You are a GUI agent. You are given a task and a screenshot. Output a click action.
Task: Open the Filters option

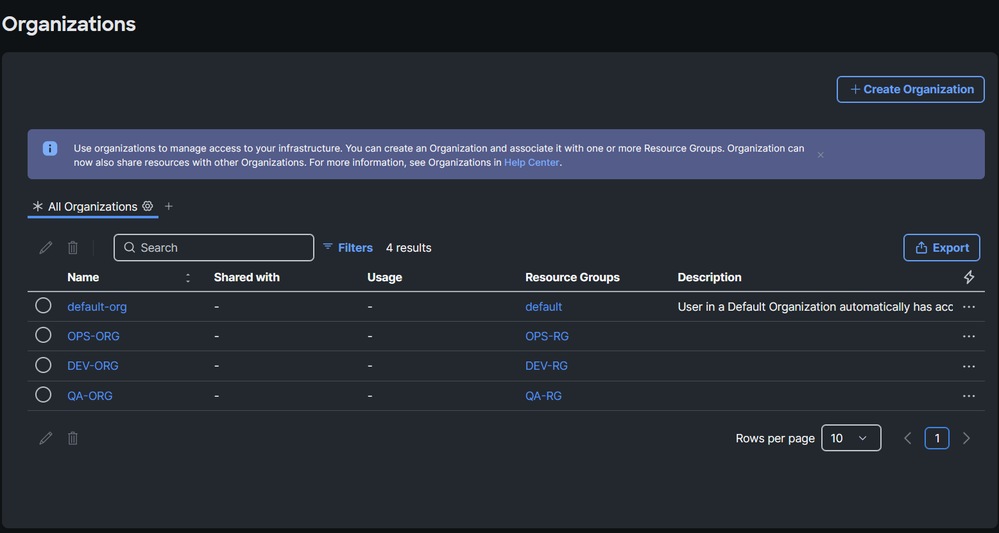pos(348,248)
